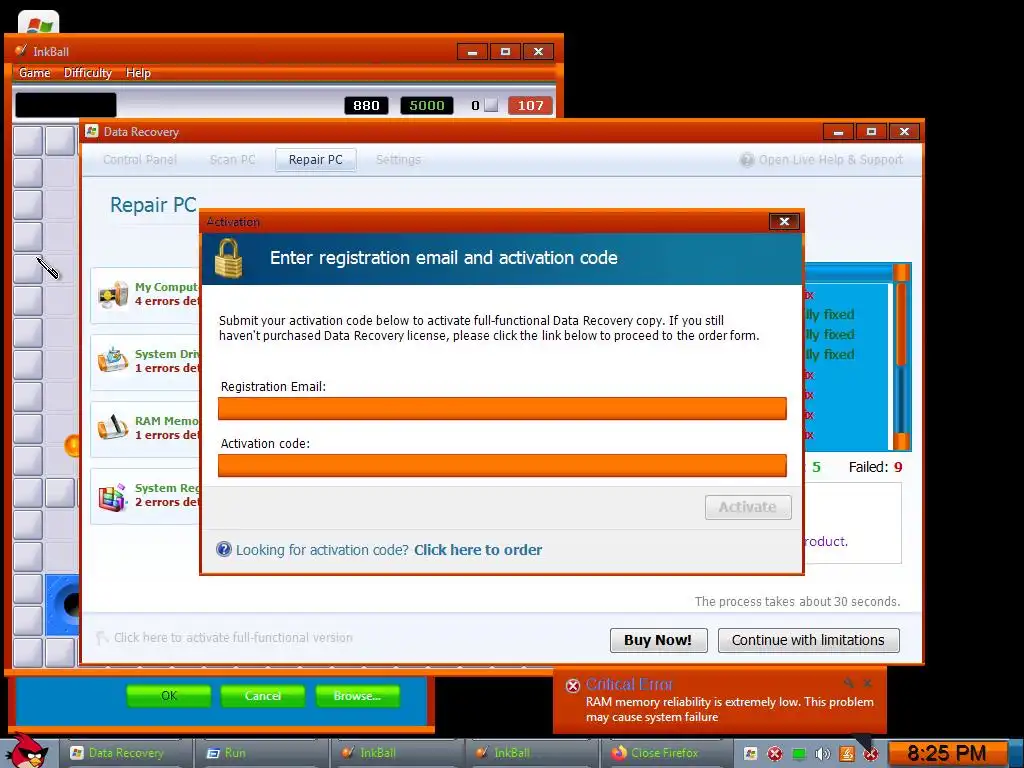This screenshot has width=1024, height=768.
Task: Click the InkBall 5000 counter
Action: coord(426,105)
